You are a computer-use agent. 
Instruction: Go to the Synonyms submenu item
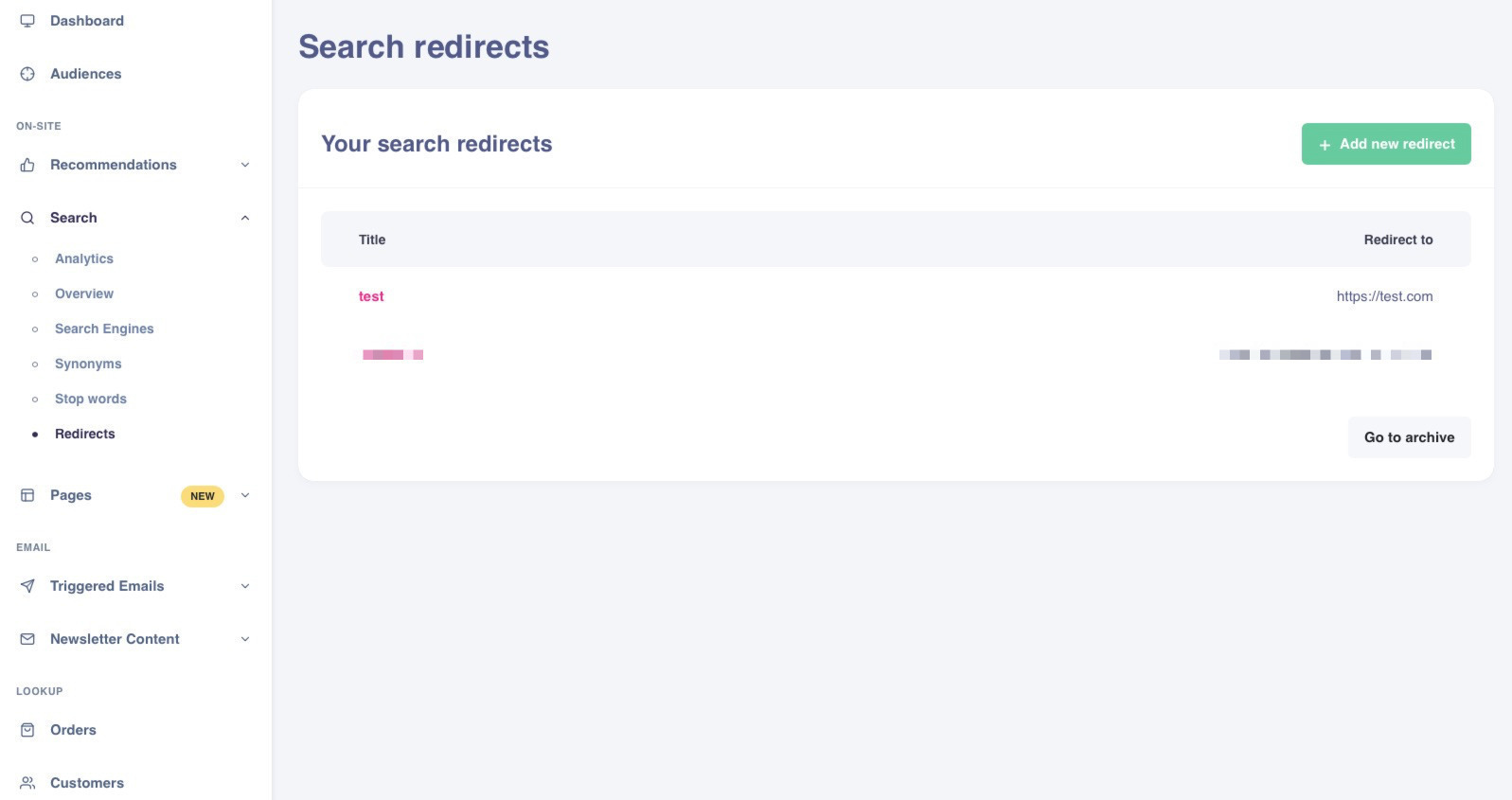(88, 364)
